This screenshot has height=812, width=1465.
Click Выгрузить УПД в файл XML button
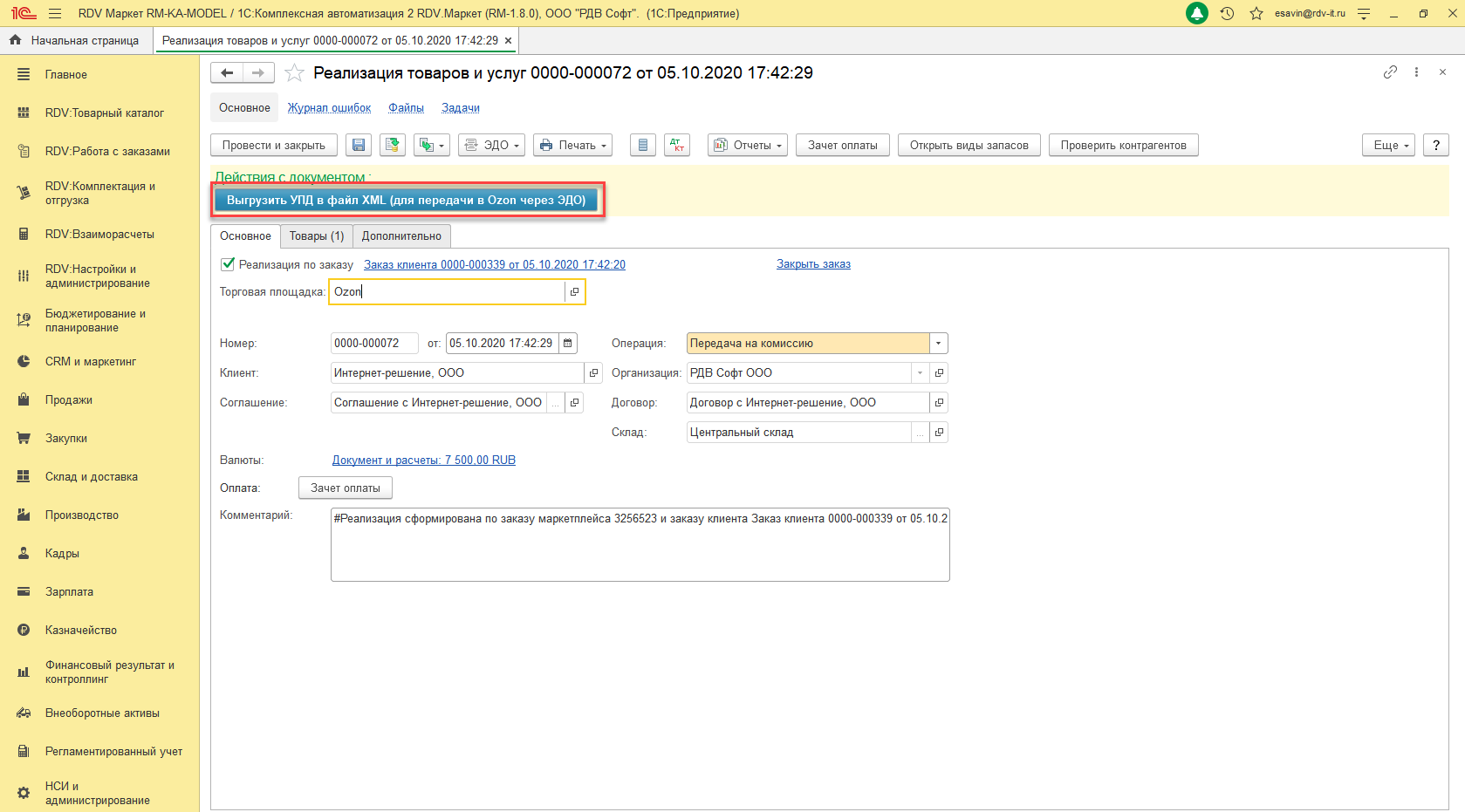pos(407,201)
